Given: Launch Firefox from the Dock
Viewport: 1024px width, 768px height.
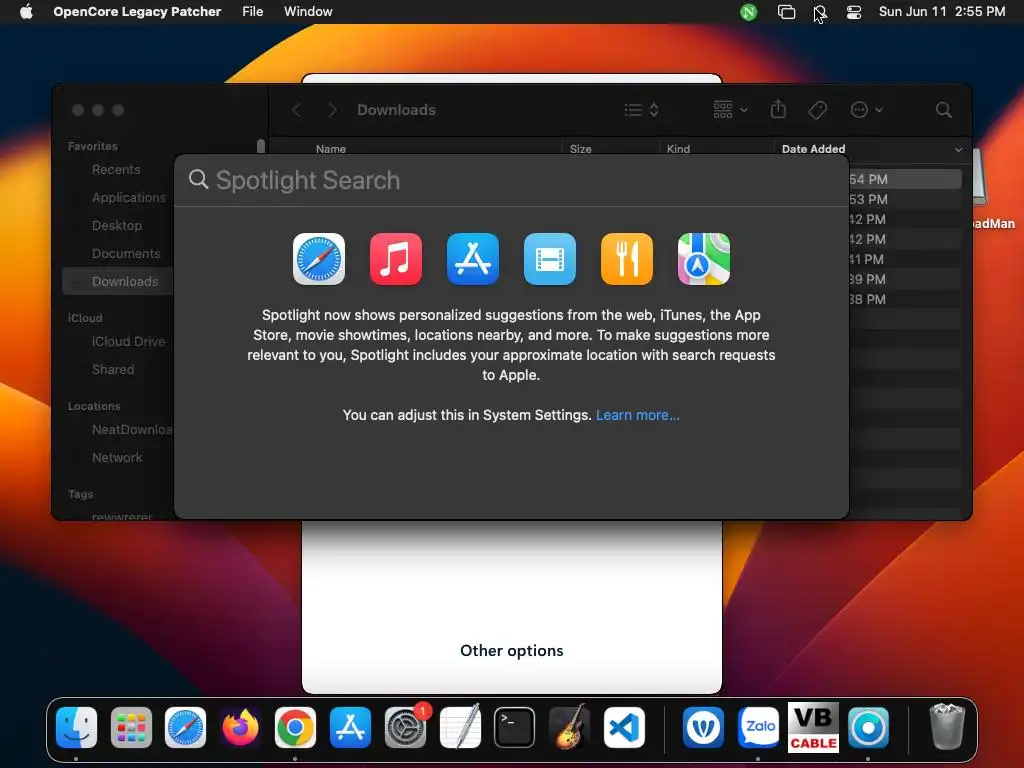Looking at the screenshot, I should 240,727.
